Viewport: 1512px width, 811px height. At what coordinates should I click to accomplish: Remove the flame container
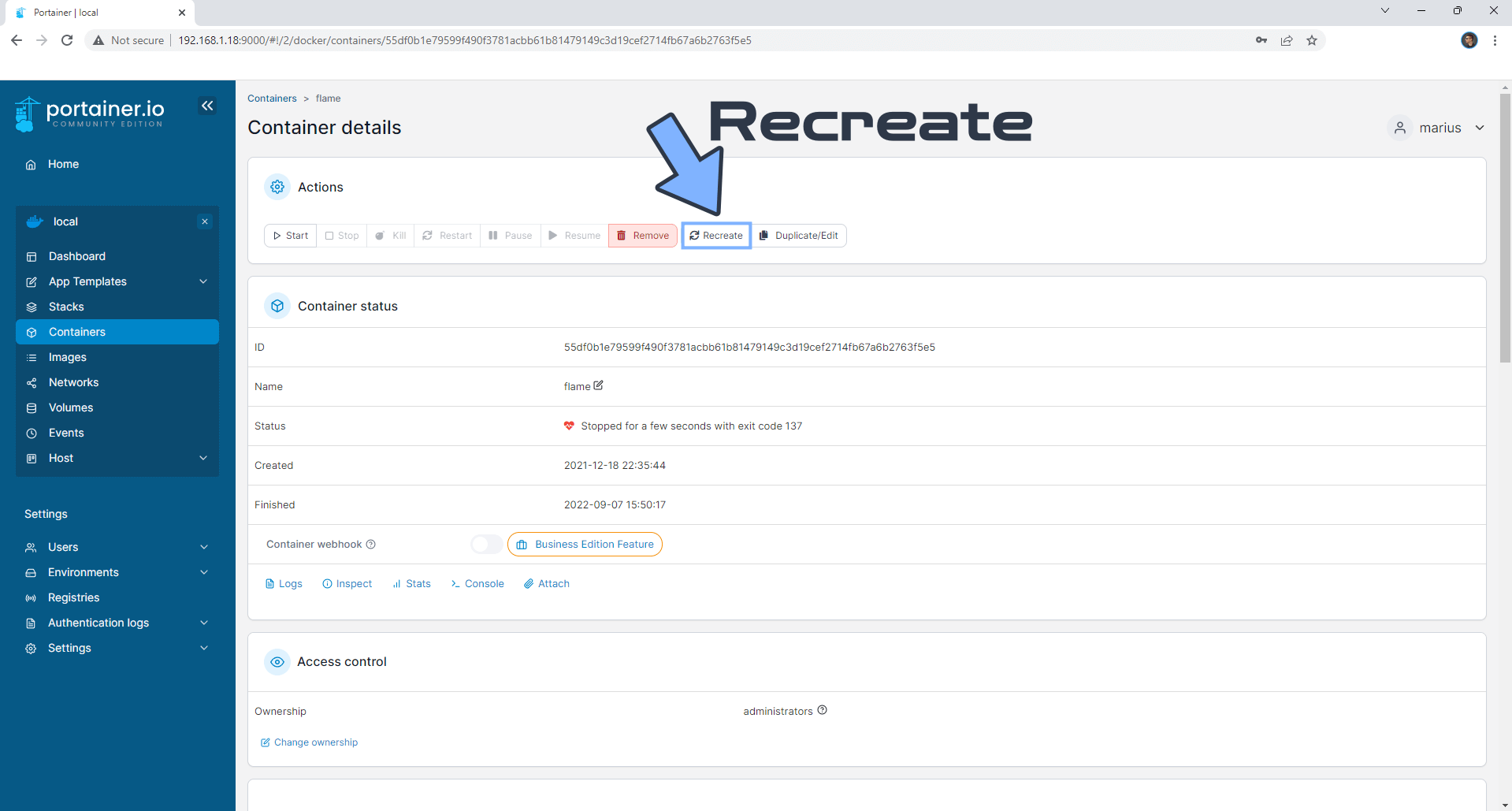pos(643,236)
